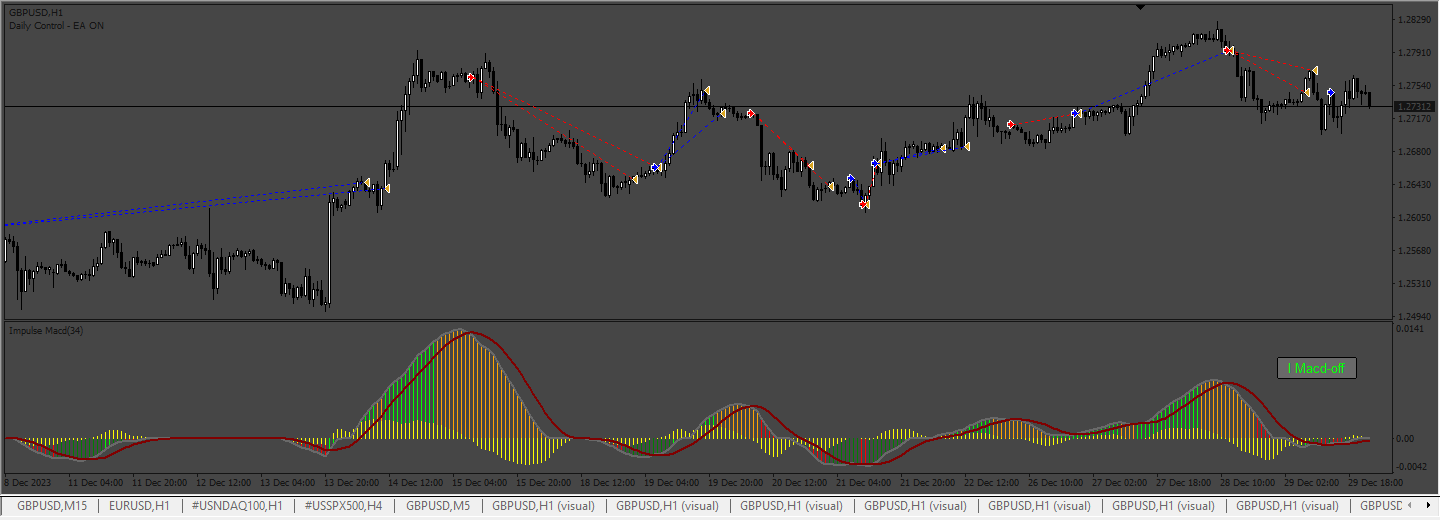Click the blue buy arrow near 27 Dec 02:00

pos(1074,114)
